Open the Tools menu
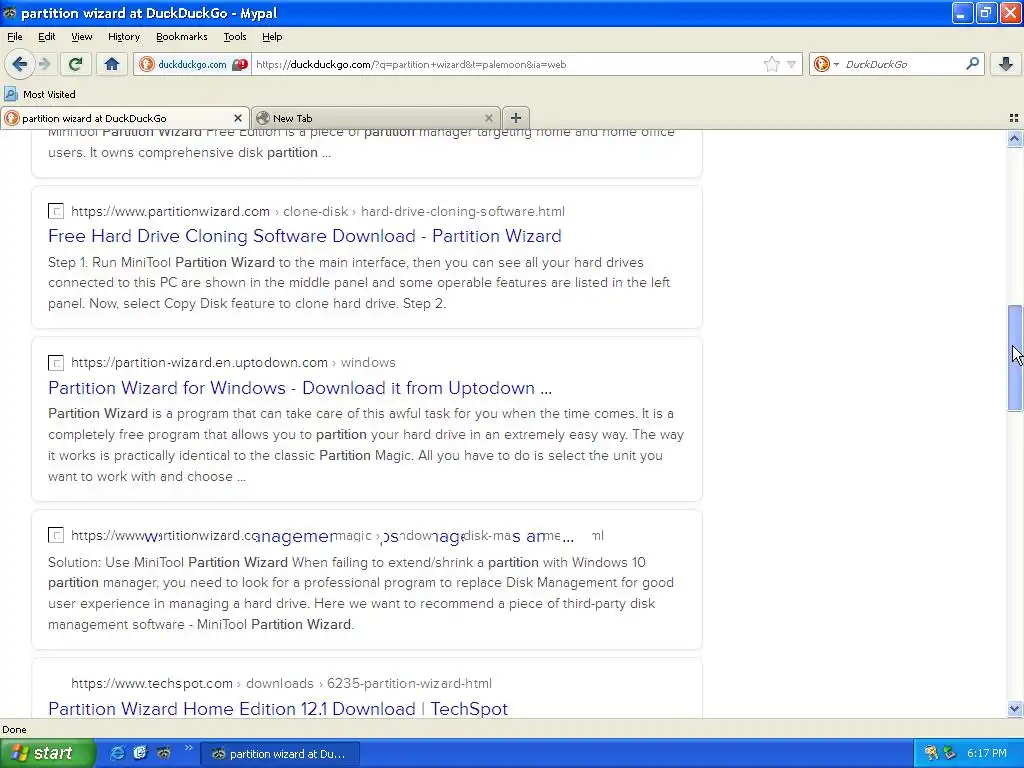The width and height of the screenshot is (1024, 768). [x=234, y=37]
